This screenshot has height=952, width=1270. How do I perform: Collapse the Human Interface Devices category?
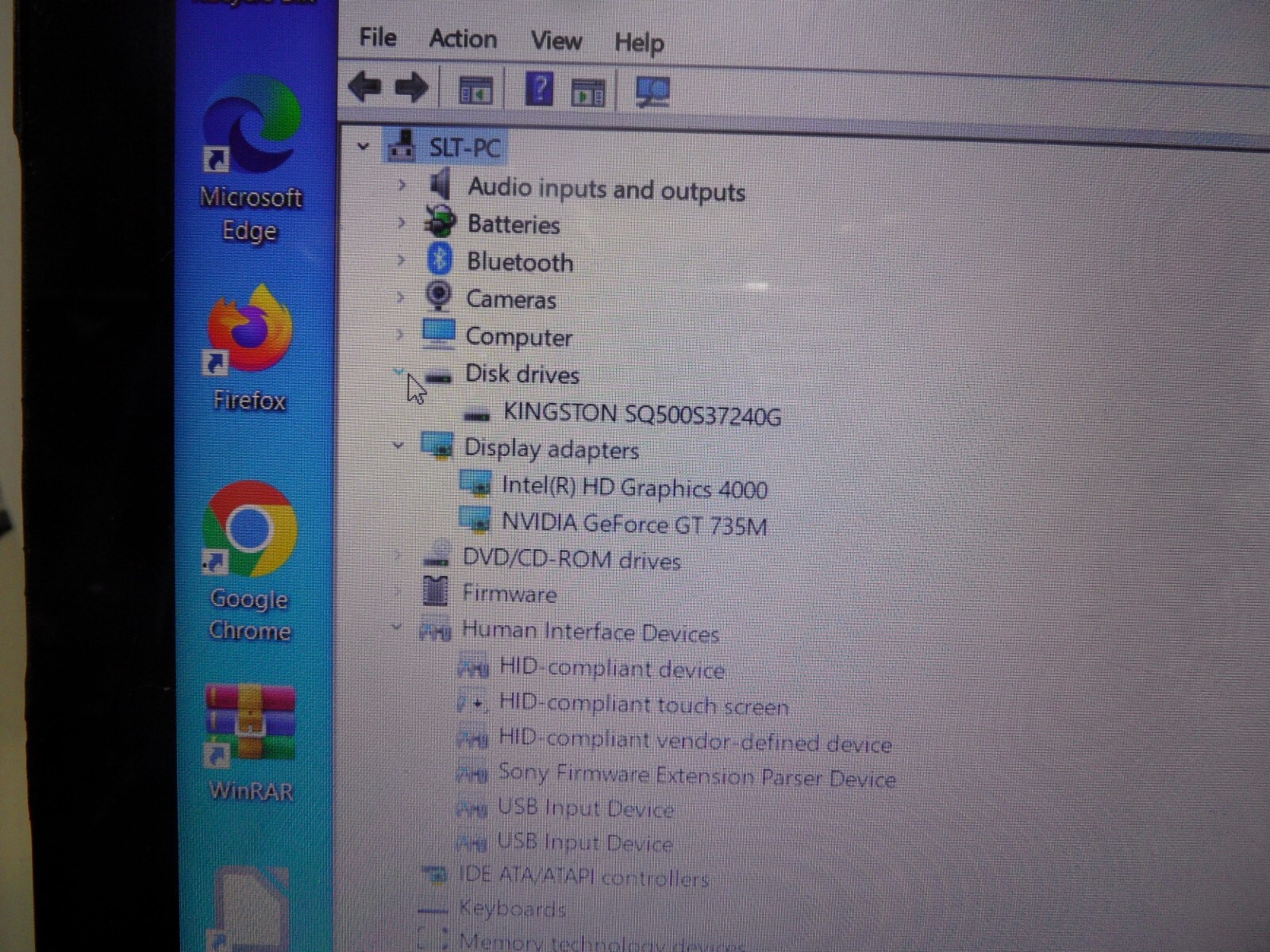(396, 628)
